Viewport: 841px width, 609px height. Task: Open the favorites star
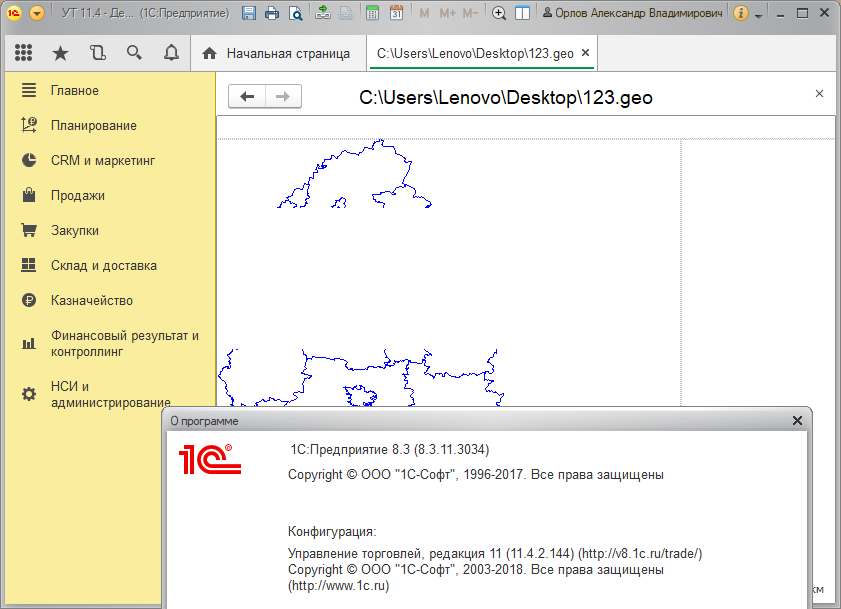point(61,53)
